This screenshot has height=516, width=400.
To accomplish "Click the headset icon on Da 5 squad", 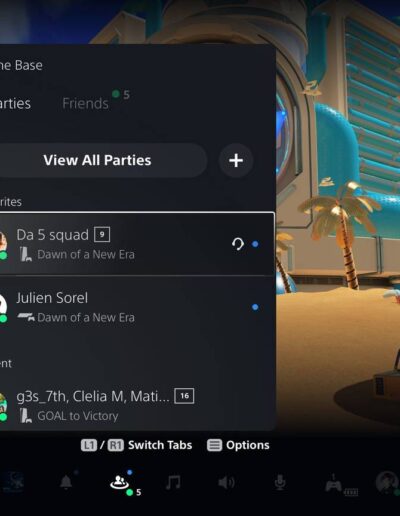I will tap(238, 244).
